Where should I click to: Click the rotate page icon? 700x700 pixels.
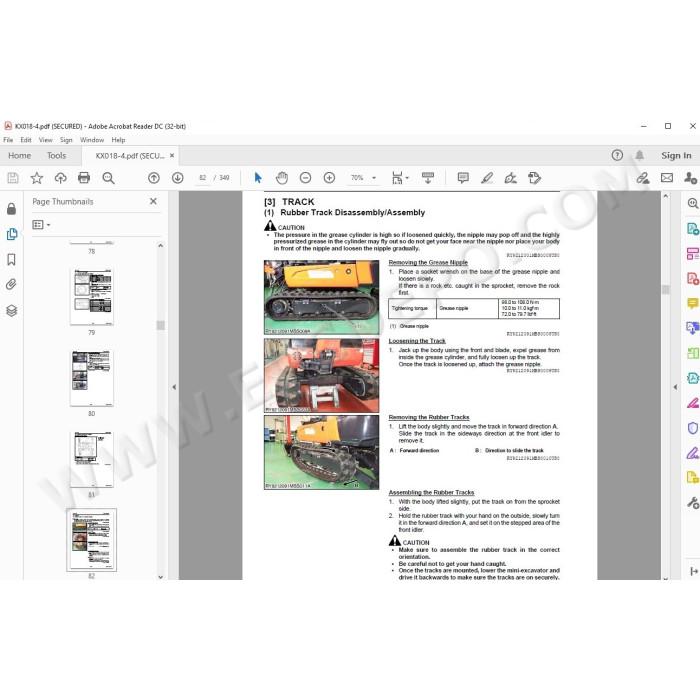click(534, 178)
